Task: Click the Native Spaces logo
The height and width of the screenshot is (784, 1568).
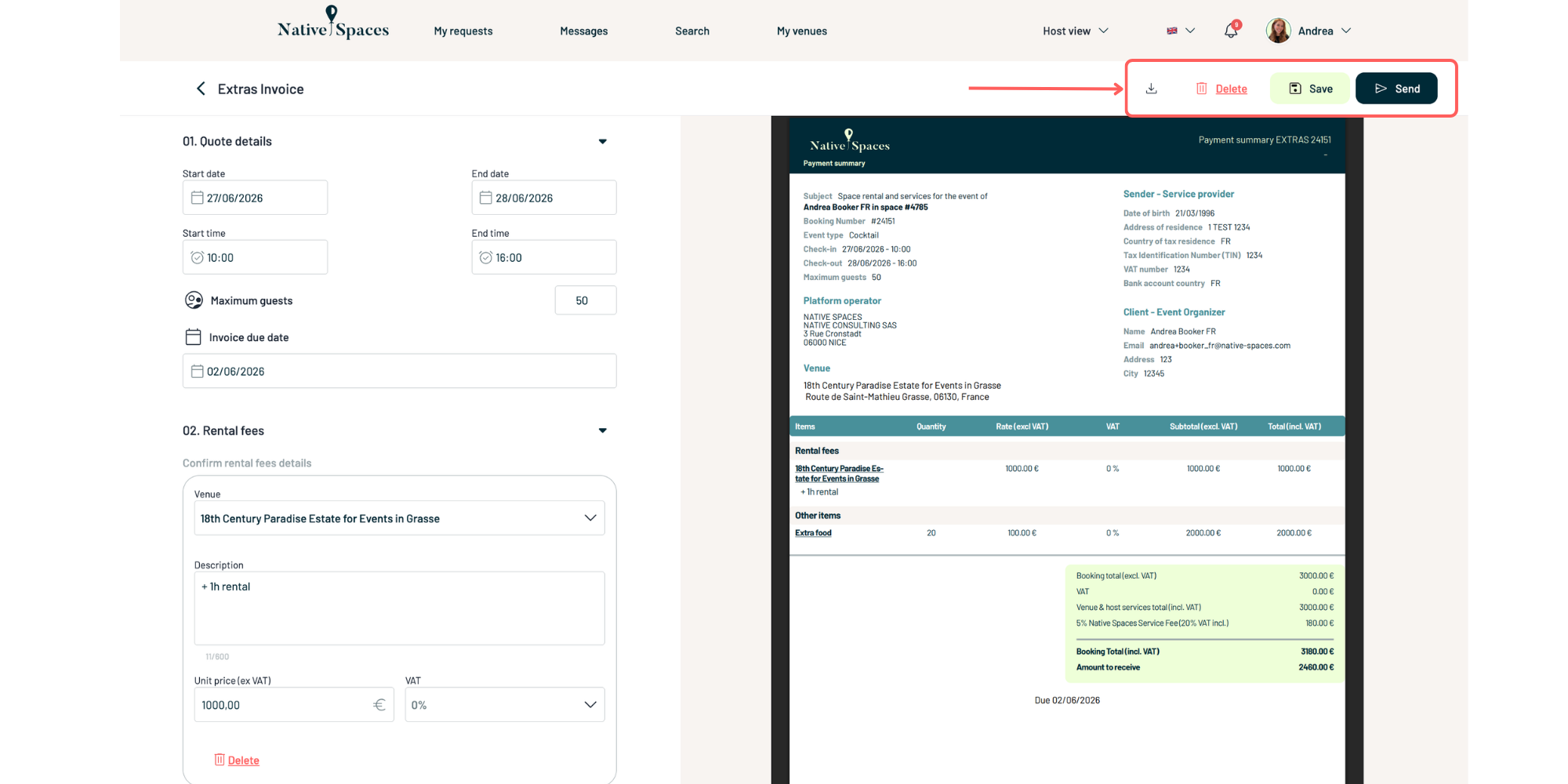Action: click(x=333, y=24)
